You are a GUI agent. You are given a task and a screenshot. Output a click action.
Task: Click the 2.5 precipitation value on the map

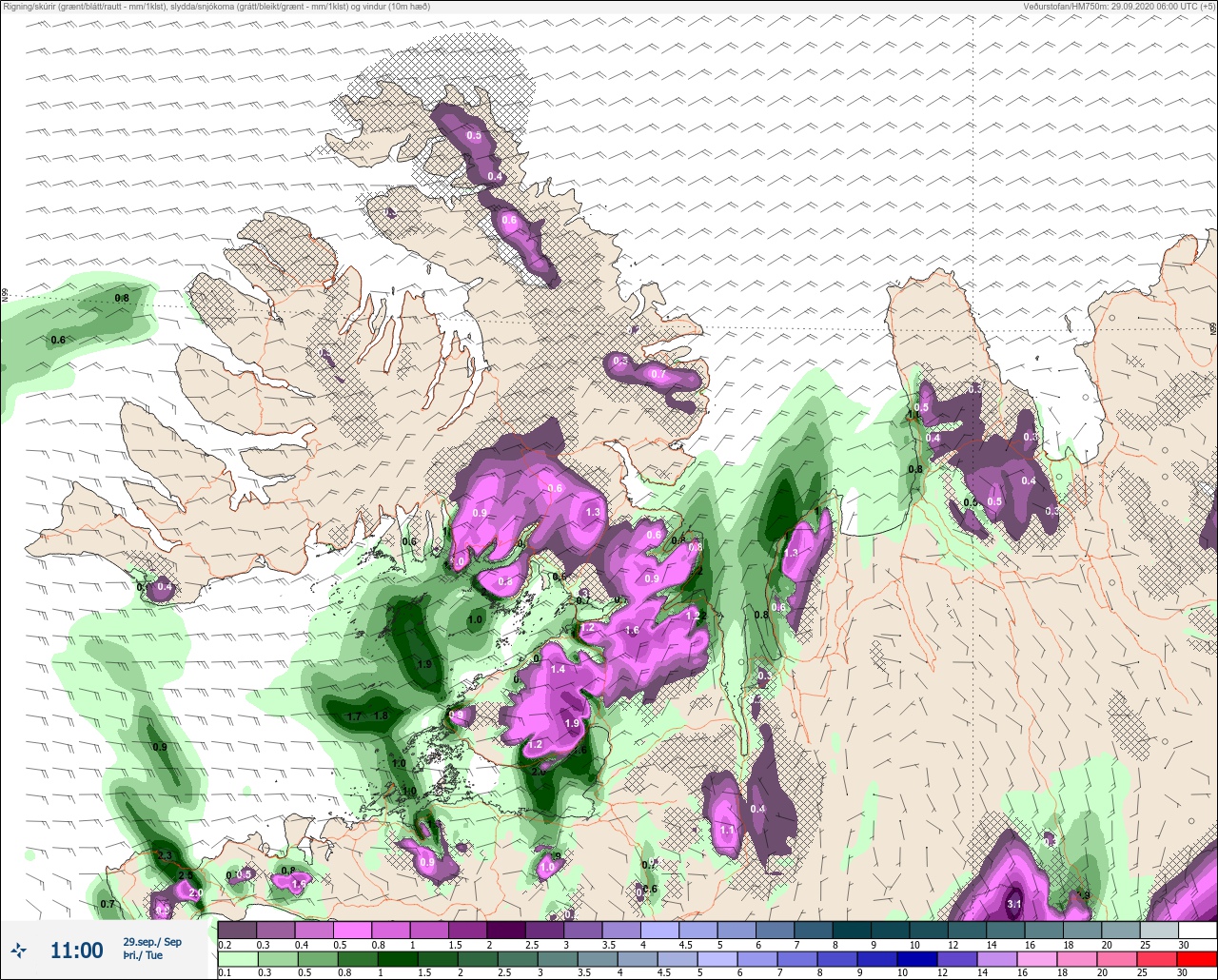(x=186, y=875)
